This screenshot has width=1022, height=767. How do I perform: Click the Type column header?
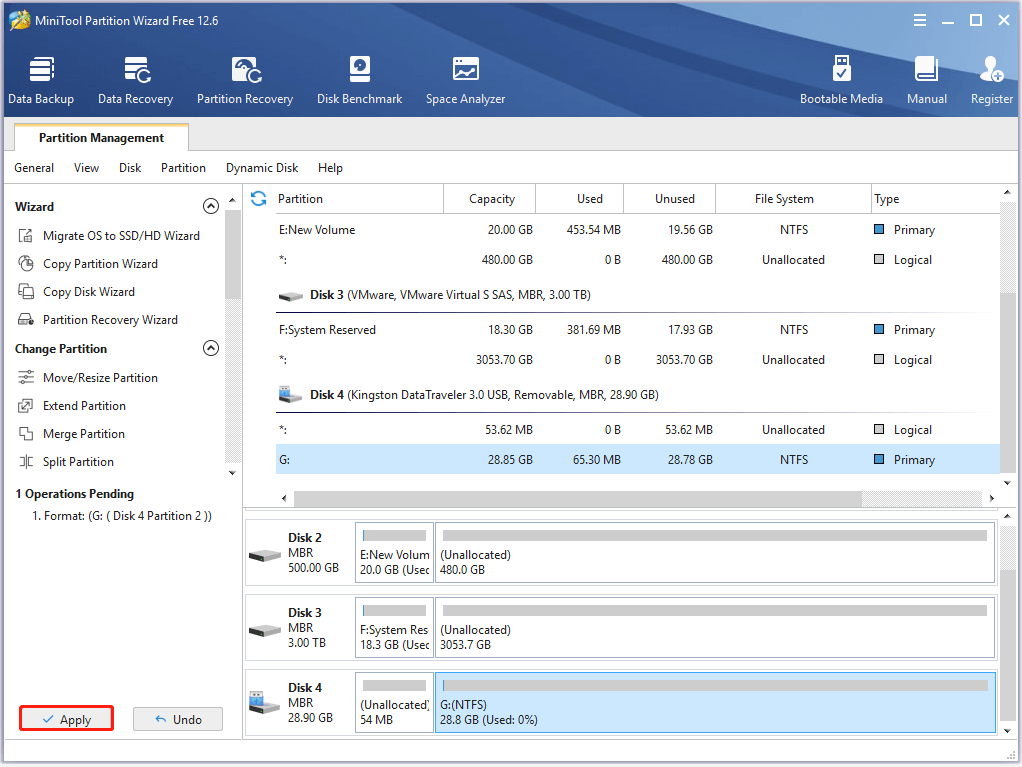coord(935,198)
